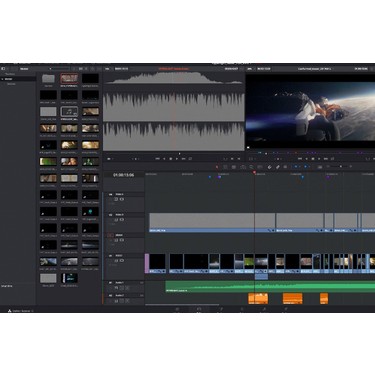
Task: Click the Master bin title above media pool
Action: tap(24, 69)
